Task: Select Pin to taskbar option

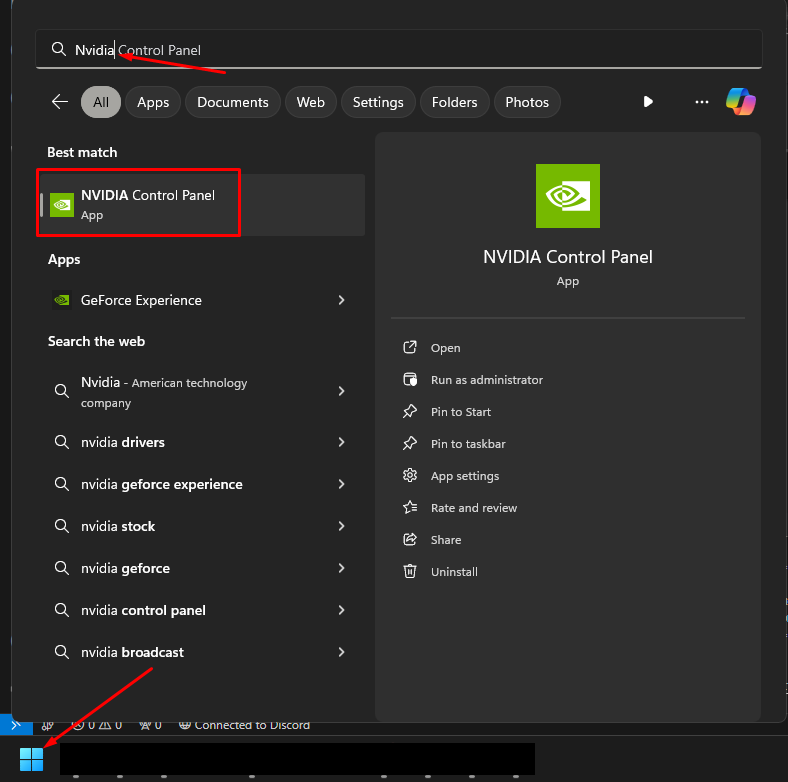Action: click(x=467, y=444)
